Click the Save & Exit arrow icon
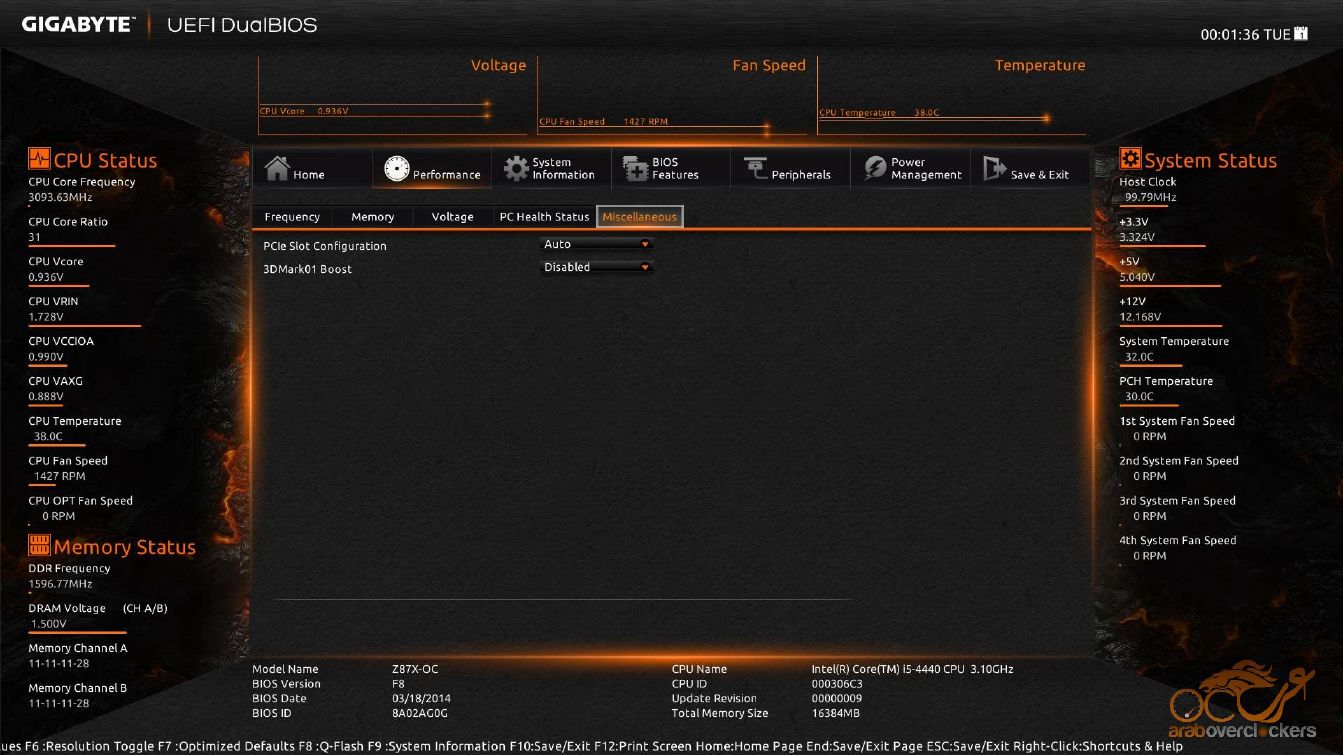Viewport: 1343px width, 755px height. click(x=995, y=169)
